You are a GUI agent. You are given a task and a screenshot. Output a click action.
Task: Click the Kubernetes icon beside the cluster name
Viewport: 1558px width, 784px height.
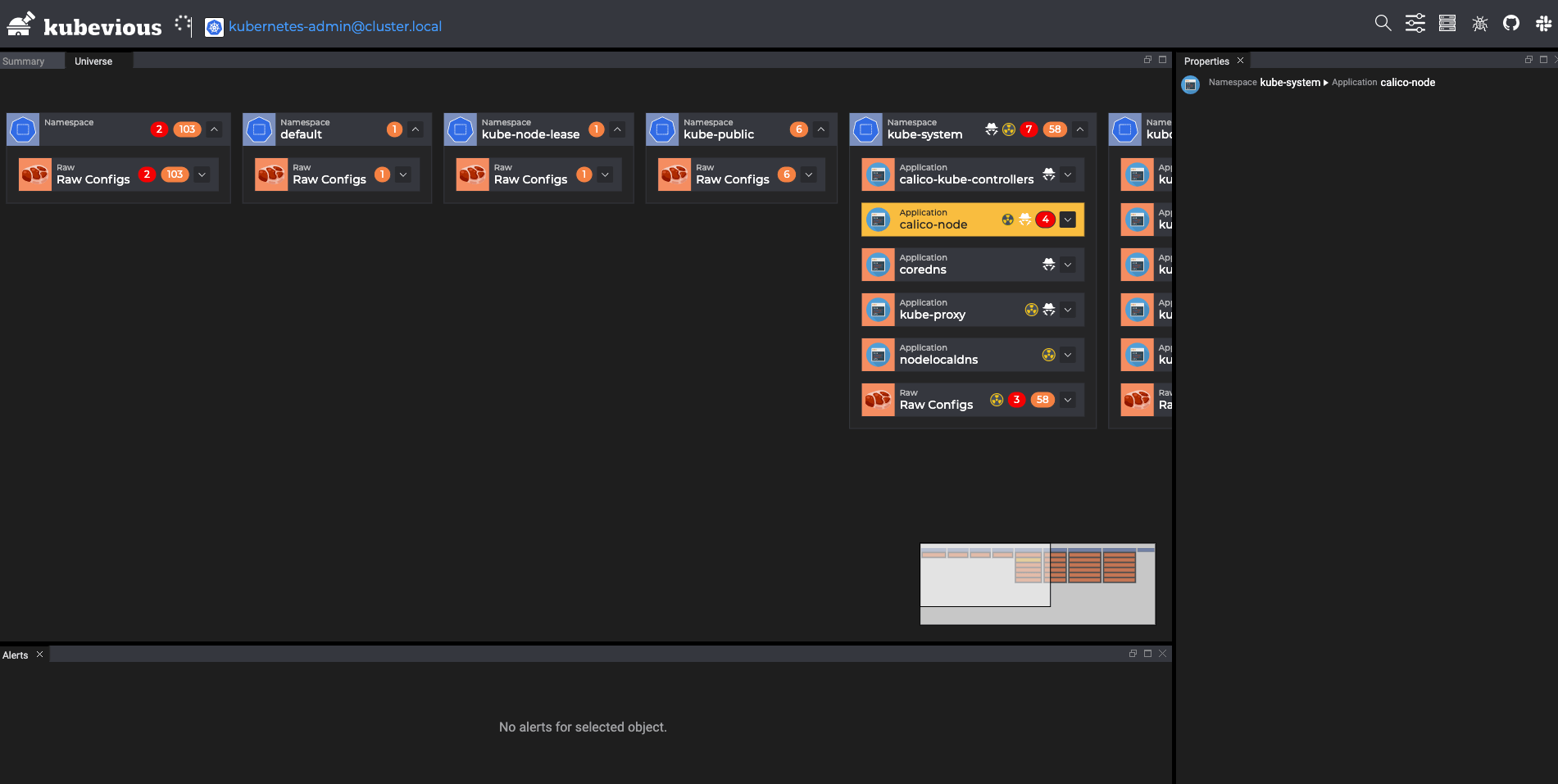coord(214,27)
